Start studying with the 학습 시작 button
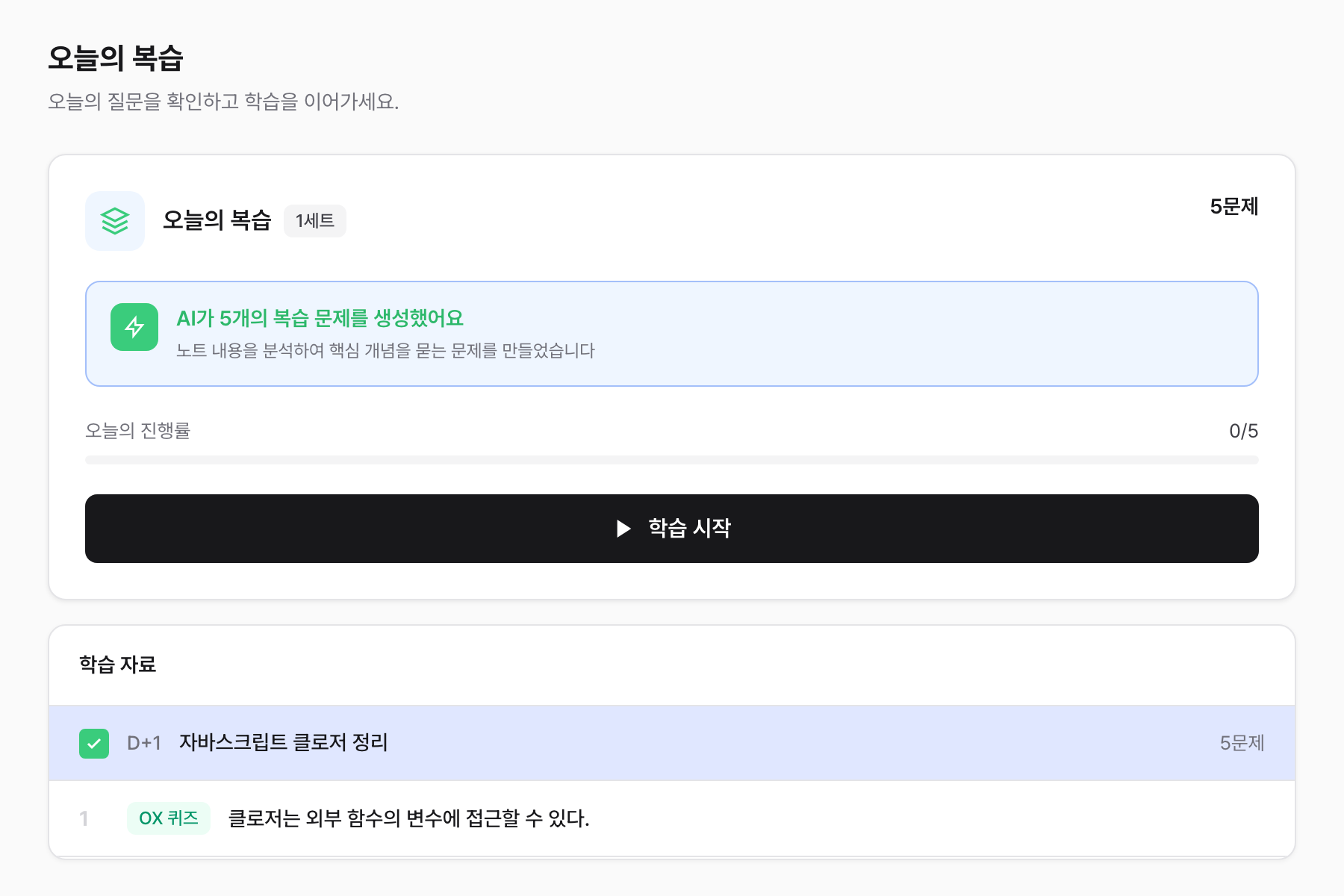The width and height of the screenshot is (1344, 896). [x=672, y=529]
